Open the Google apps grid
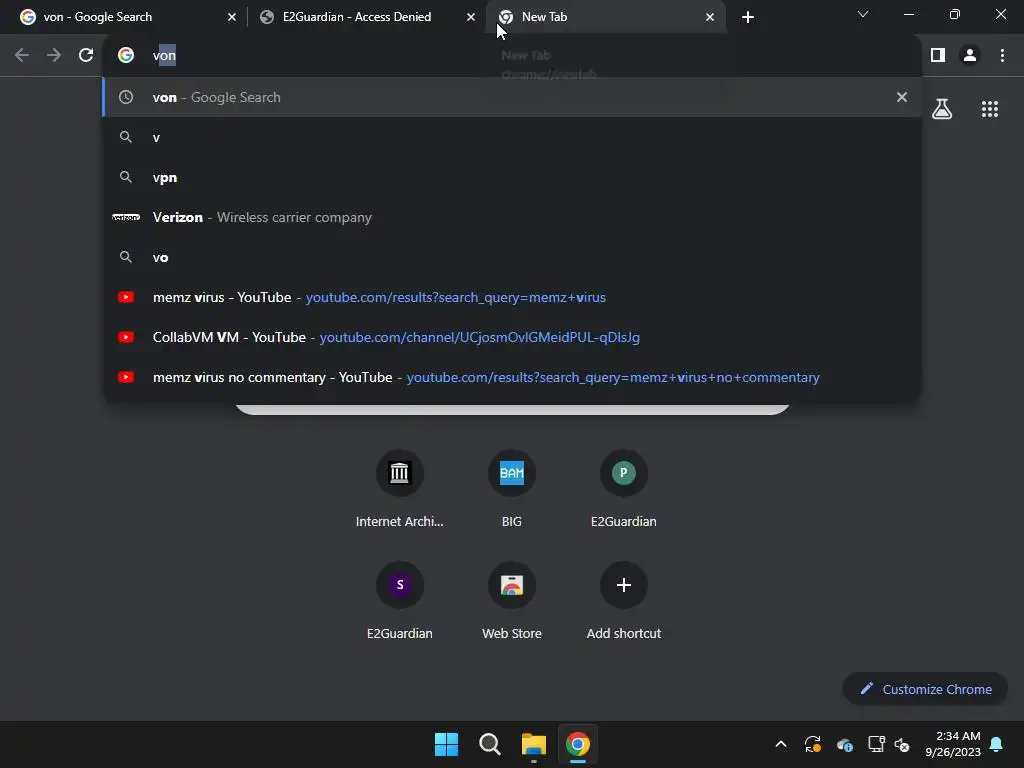 click(990, 109)
